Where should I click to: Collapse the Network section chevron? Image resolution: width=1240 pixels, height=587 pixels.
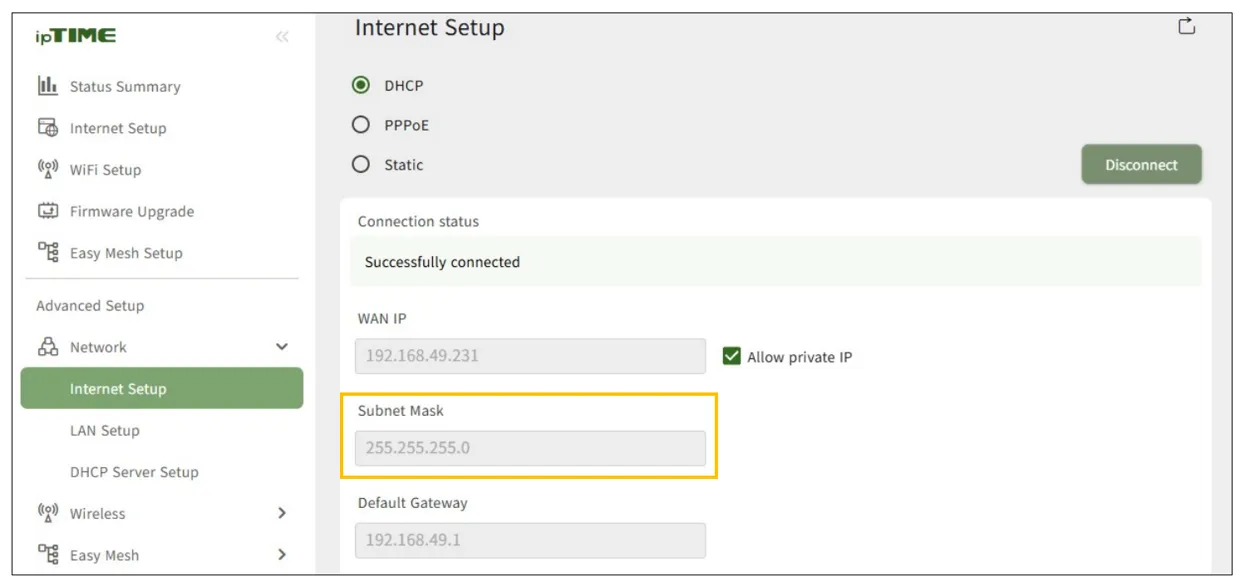point(282,347)
